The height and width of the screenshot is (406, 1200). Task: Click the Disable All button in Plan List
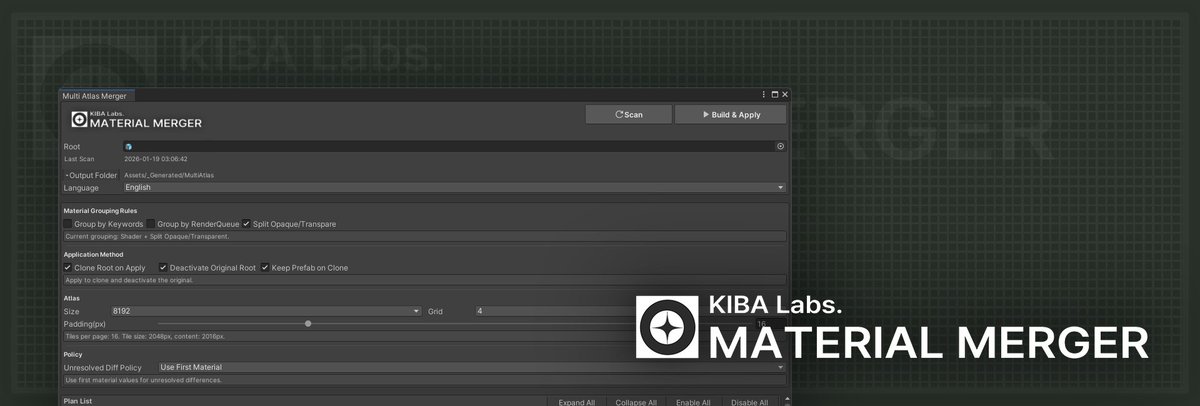[749, 402]
